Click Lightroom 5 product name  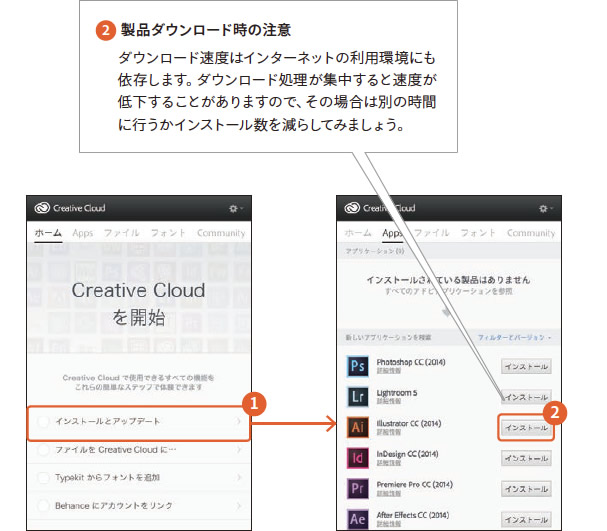tap(397, 393)
